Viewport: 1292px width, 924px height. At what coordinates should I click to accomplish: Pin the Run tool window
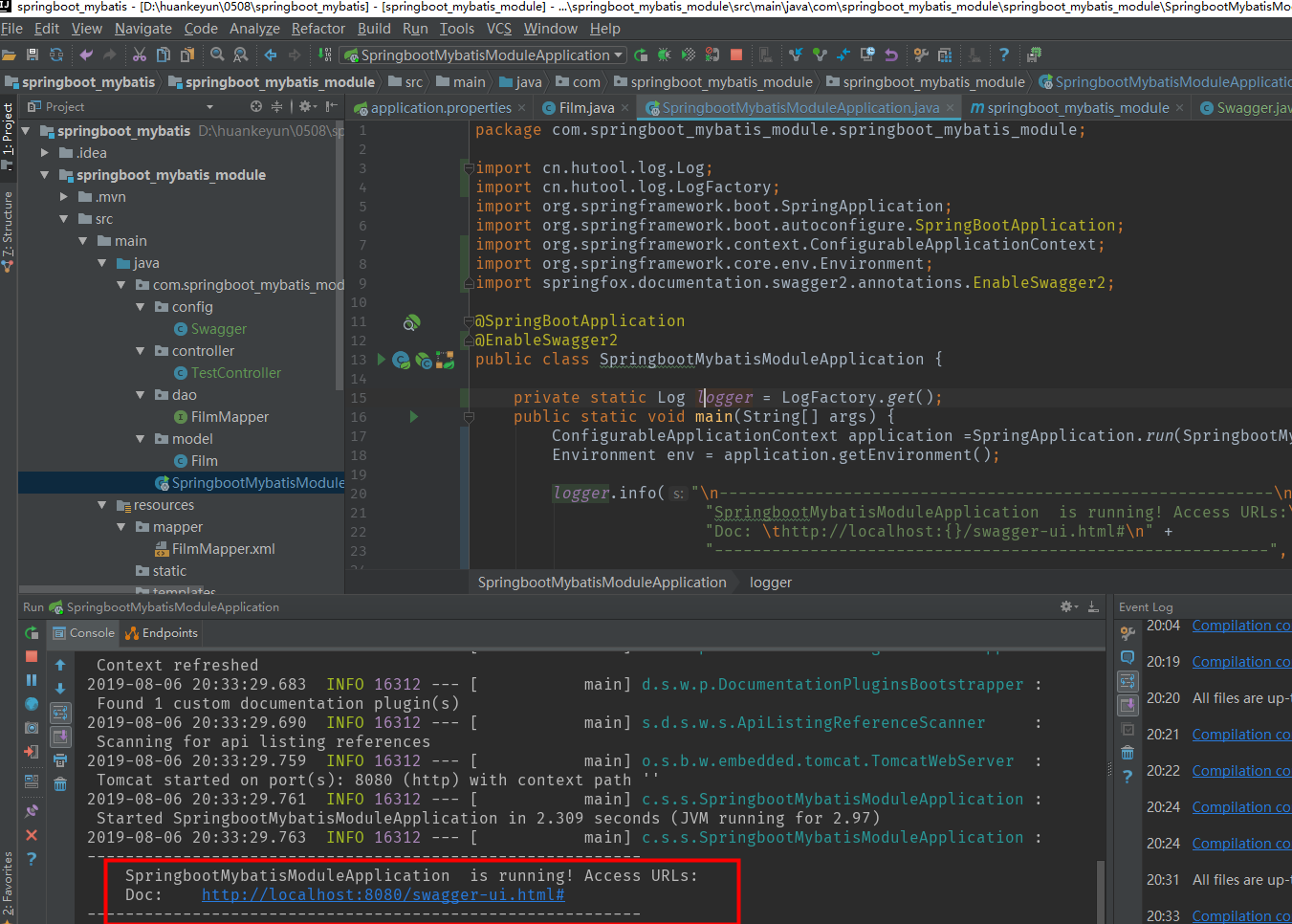click(32, 810)
